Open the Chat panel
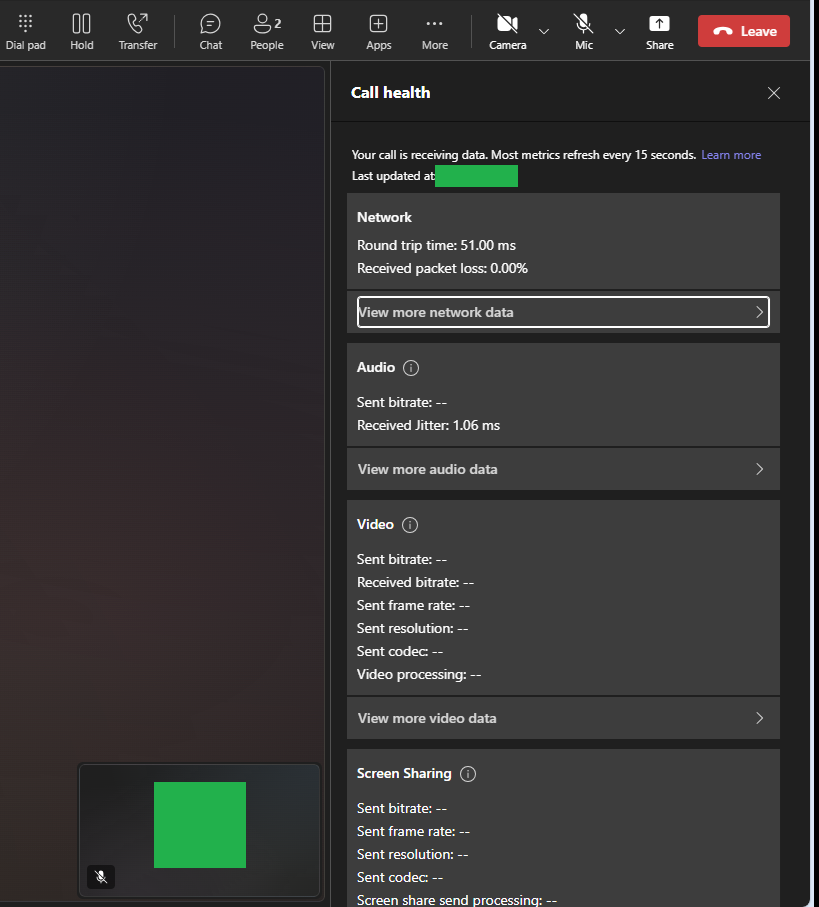The width and height of the screenshot is (819, 907). (211, 32)
